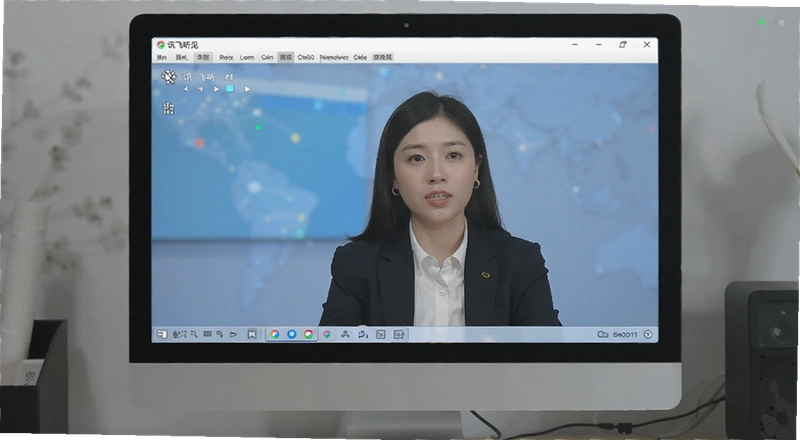Image resolution: width=800 pixels, height=440 pixels.
Task: Click the dark rectangle icon in the bottom toolbar
Action: click(207, 334)
